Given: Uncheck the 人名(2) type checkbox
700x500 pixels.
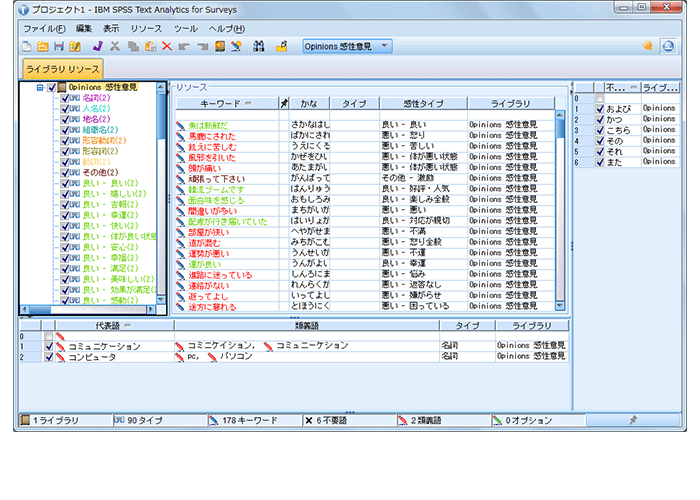Looking at the screenshot, I should 65,109.
